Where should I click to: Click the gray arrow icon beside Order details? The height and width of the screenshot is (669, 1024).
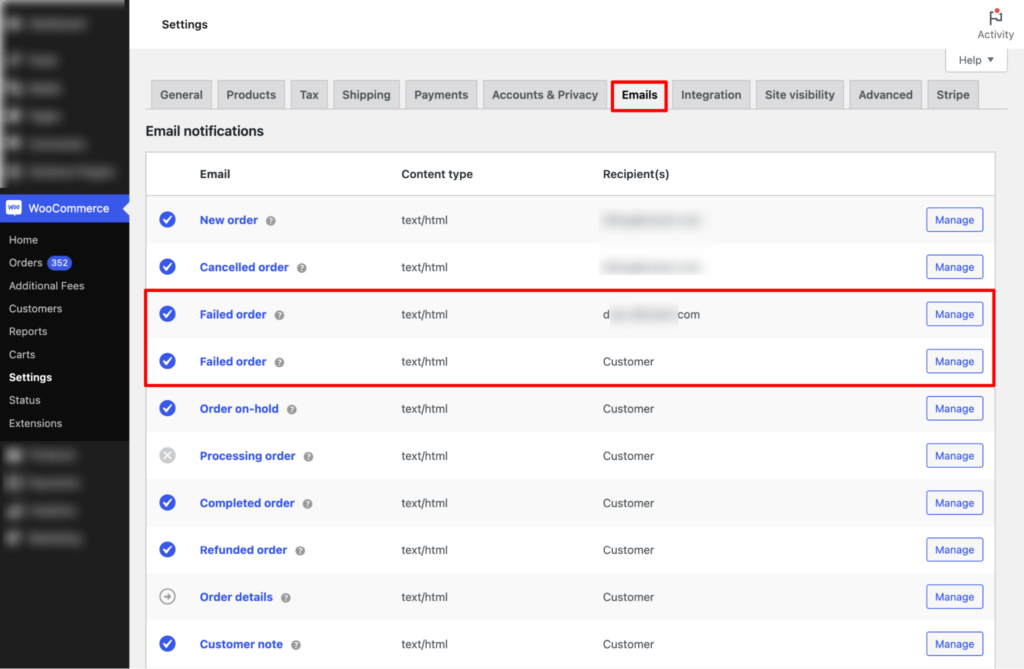tap(167, 596)
